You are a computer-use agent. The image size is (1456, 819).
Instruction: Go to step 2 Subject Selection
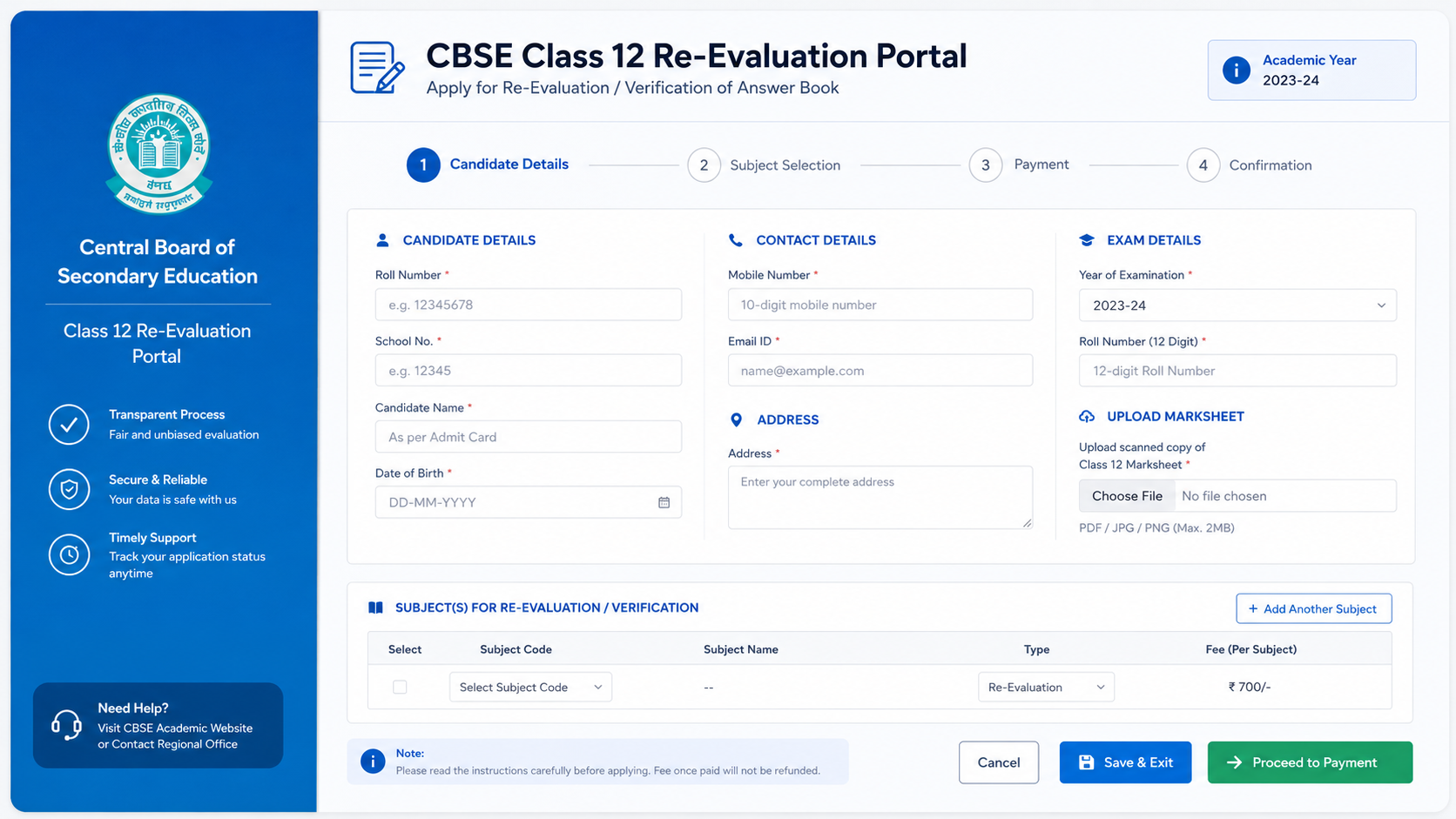[764, 164]
